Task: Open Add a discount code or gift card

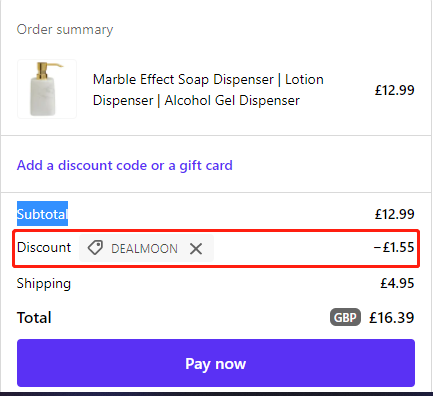Action: [125, 165]
